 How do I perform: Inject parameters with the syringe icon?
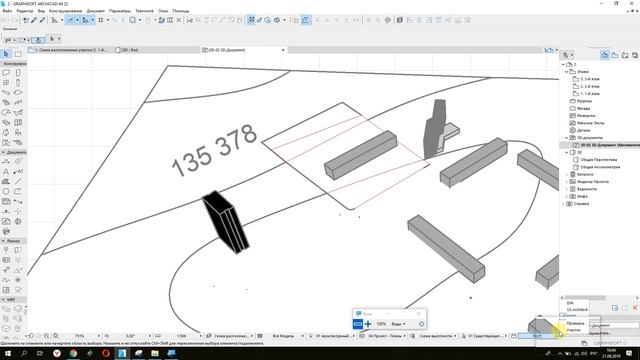[42, 20]
